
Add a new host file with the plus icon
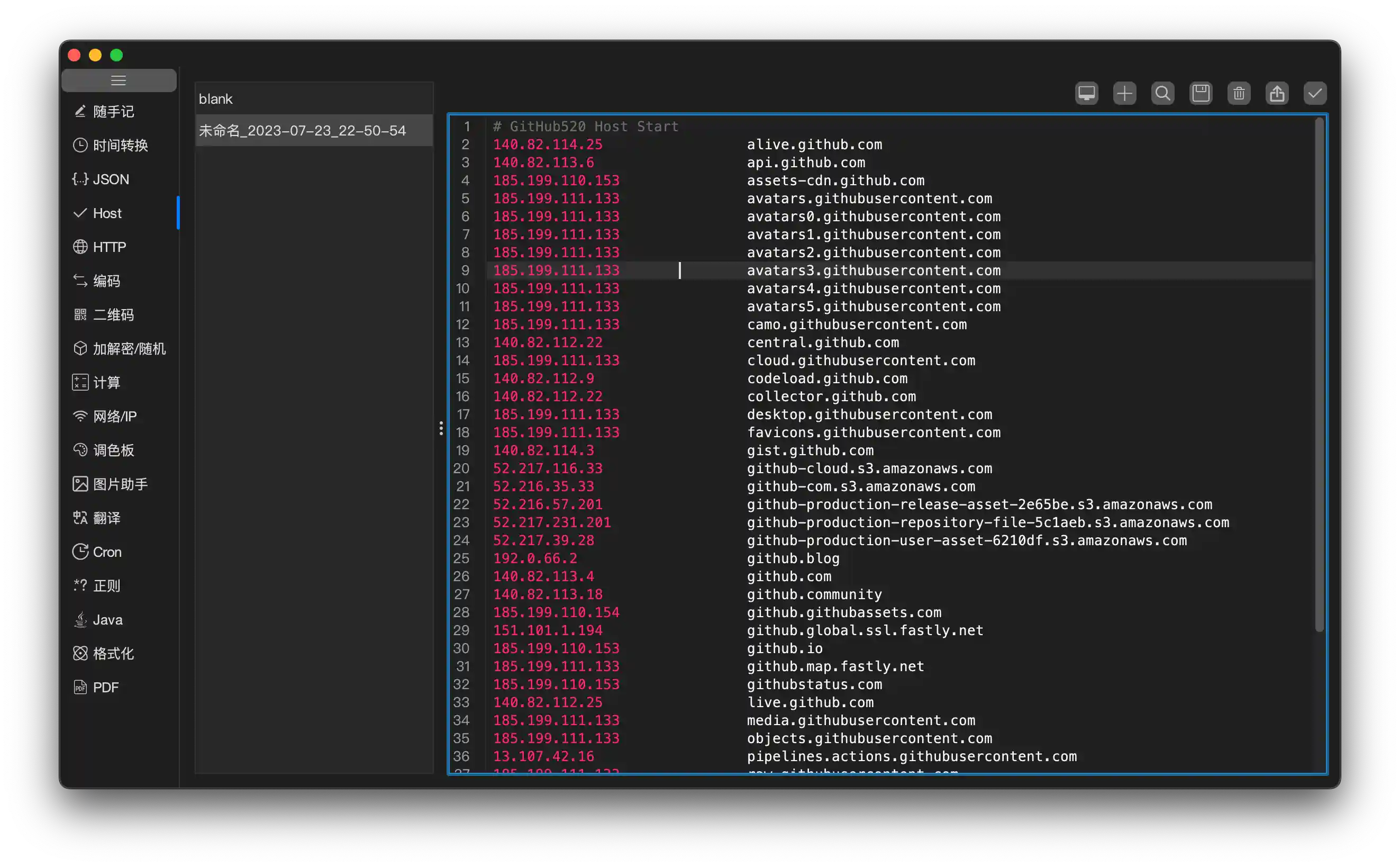tap(1124, 94)
